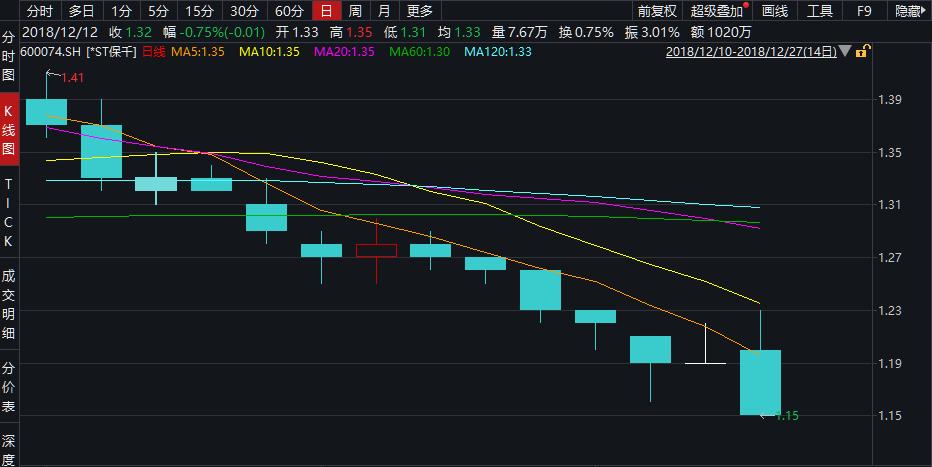Click the MA10:1.35 indicator label
The image size is (932, 467).
[269, 52]
